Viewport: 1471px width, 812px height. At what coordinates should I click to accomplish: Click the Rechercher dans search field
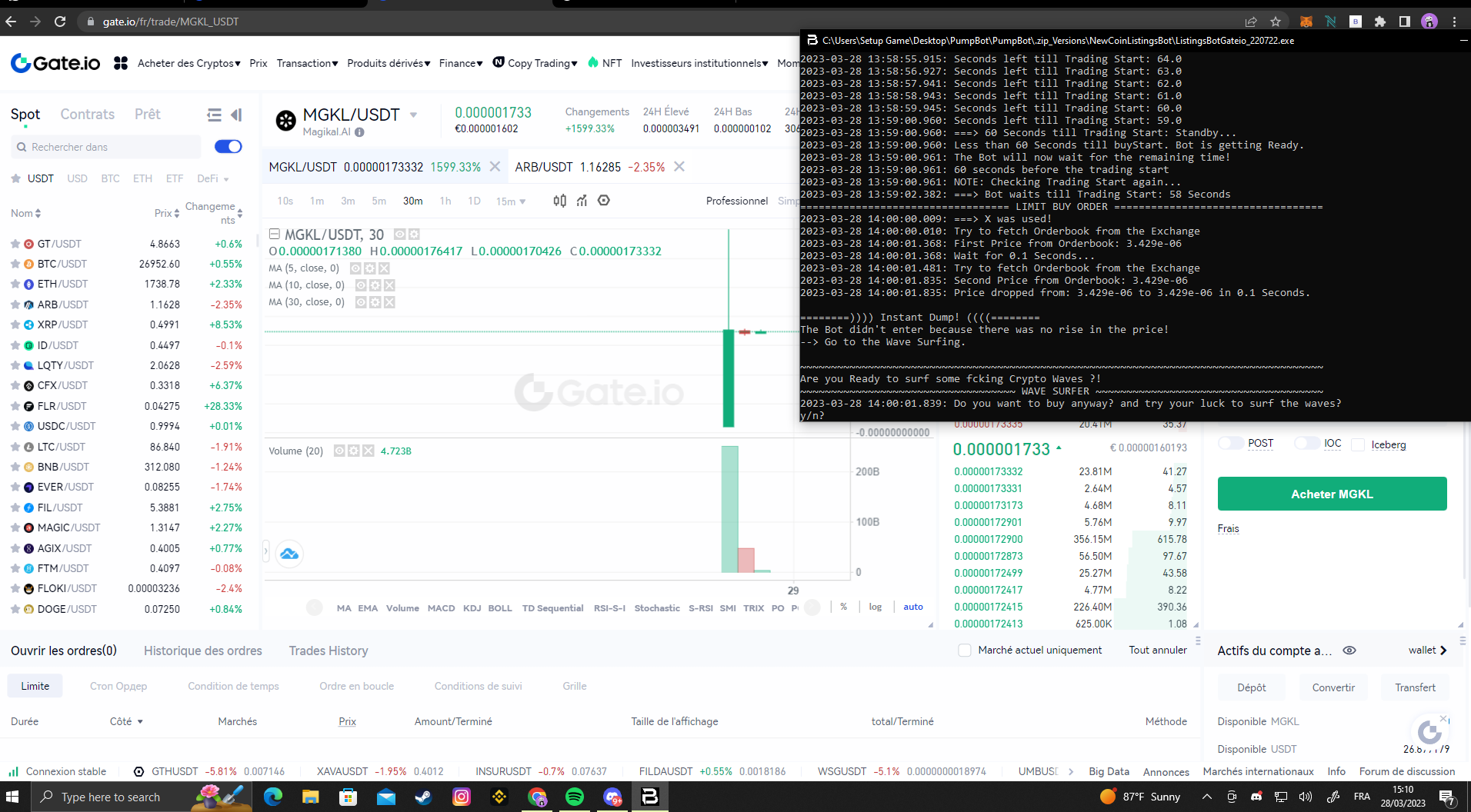pos(108,147)
